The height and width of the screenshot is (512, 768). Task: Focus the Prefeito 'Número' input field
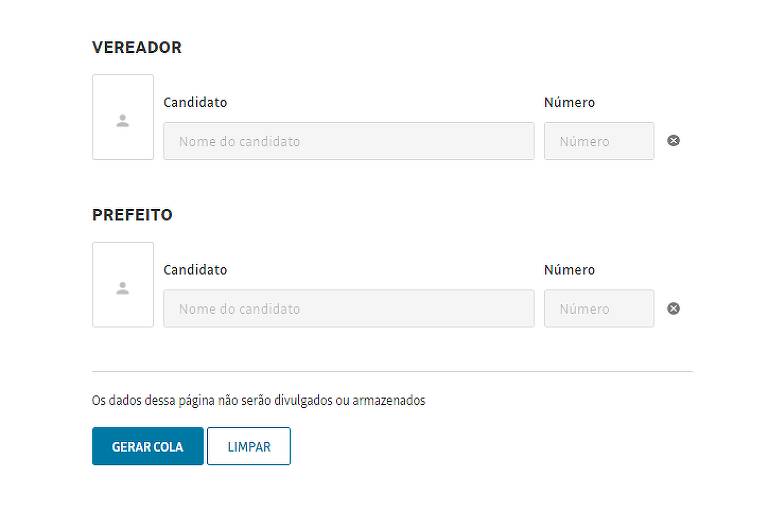click(x=599, y=309)
